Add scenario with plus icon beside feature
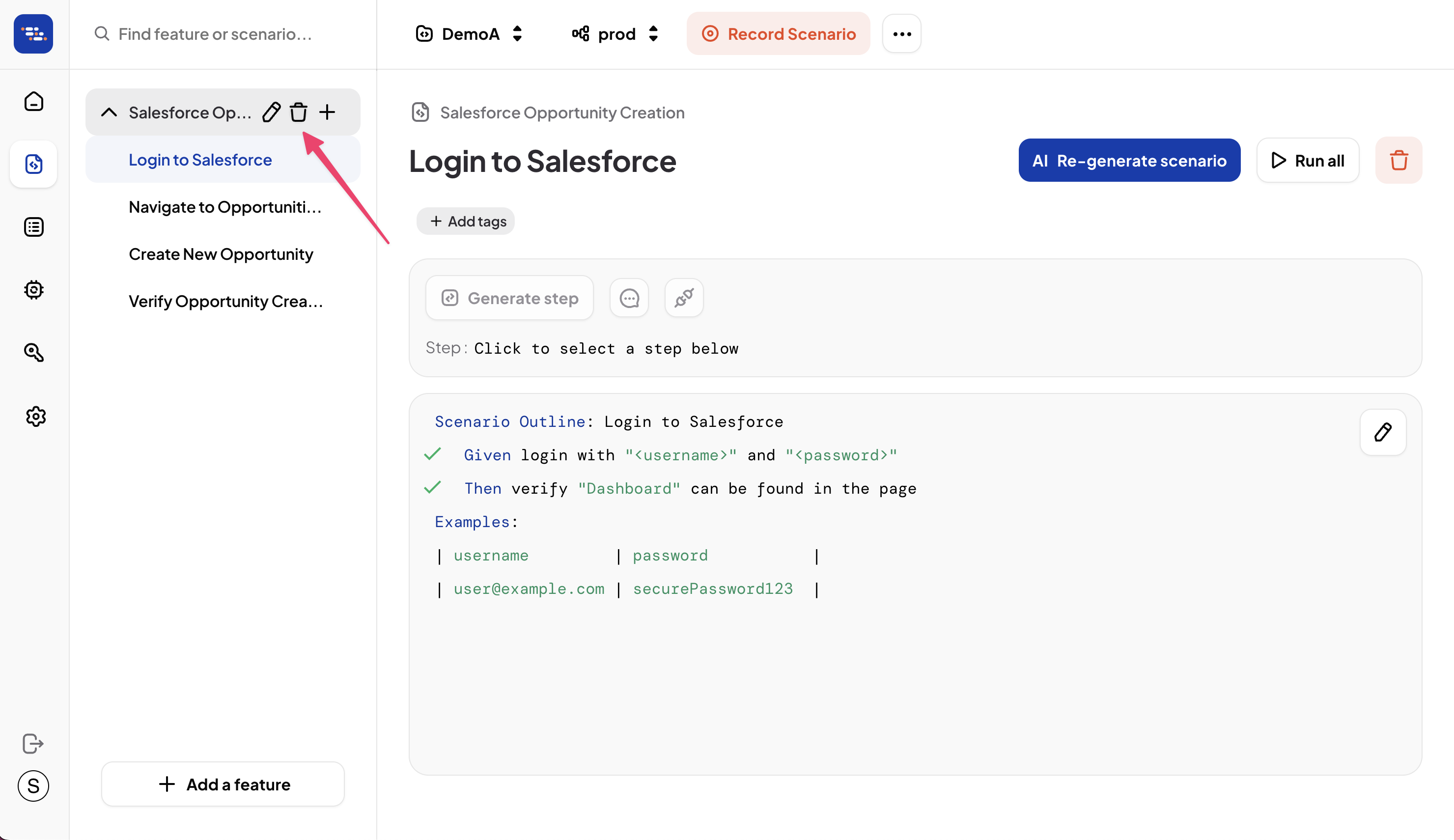The image size is (1454, 840). 327,112
